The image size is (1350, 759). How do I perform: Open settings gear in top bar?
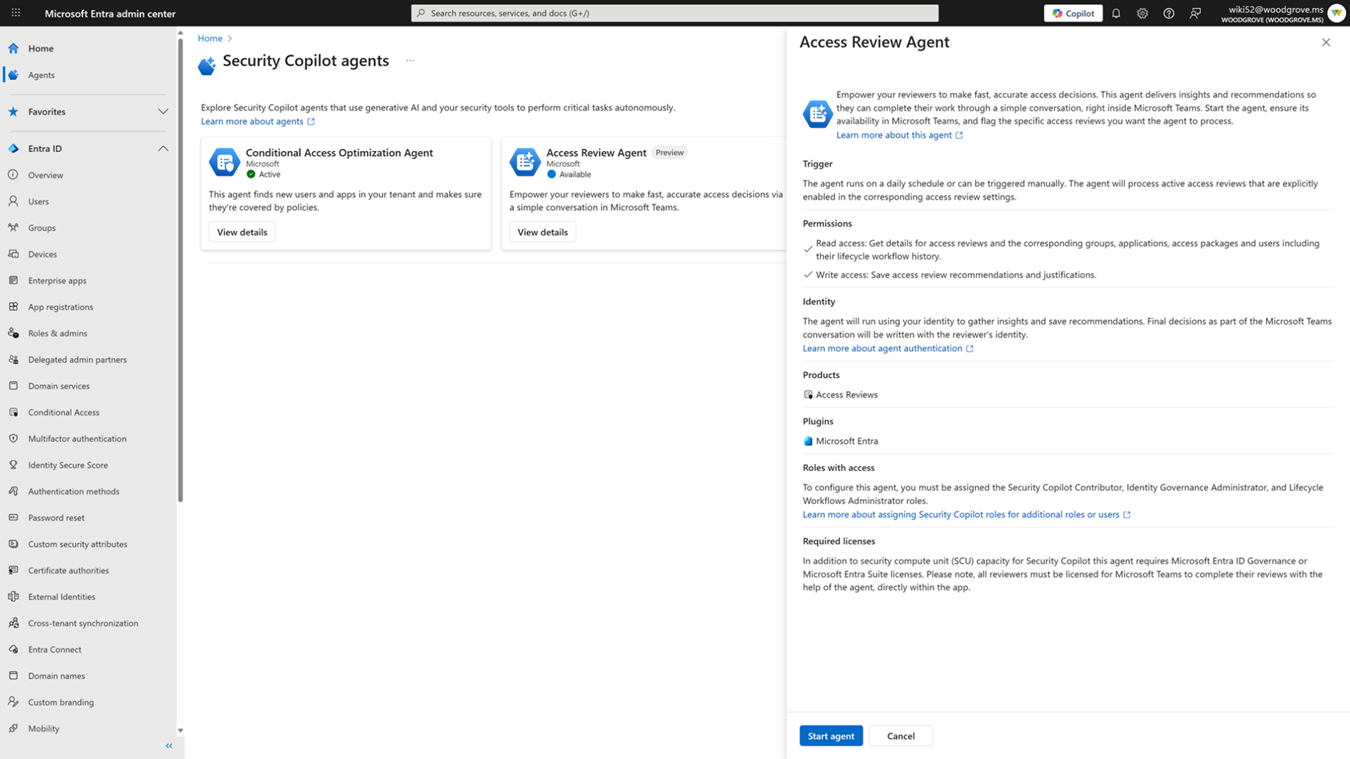tap(1142, 13)
